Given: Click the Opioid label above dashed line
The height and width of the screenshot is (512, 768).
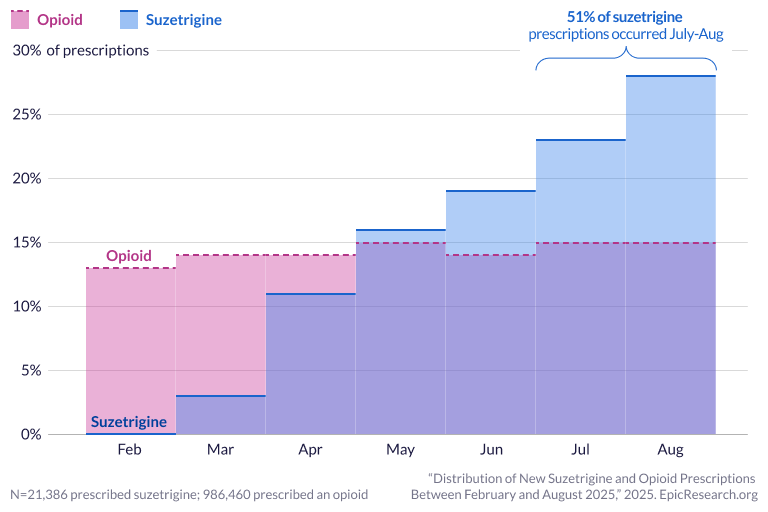Looking at the screenshot, I should point(129,256).
